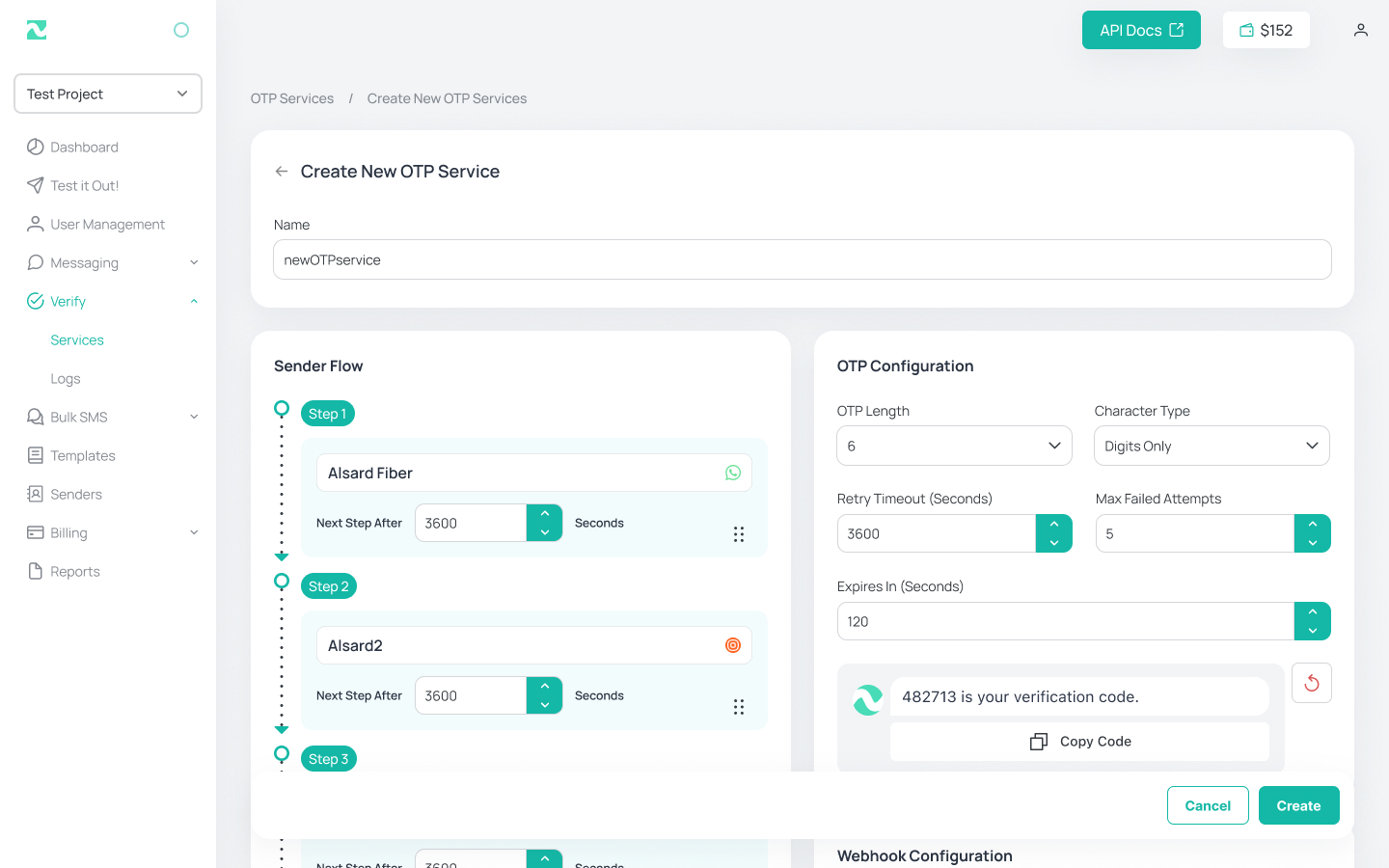Click the Billing card icon
Image resolution: width=1389 pixels, height=868 pixels.
tap(35, 532)
